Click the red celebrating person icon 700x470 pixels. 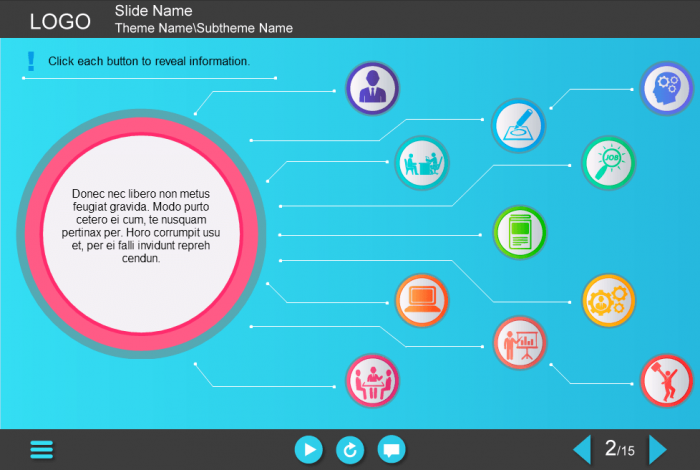pos(665,381)
